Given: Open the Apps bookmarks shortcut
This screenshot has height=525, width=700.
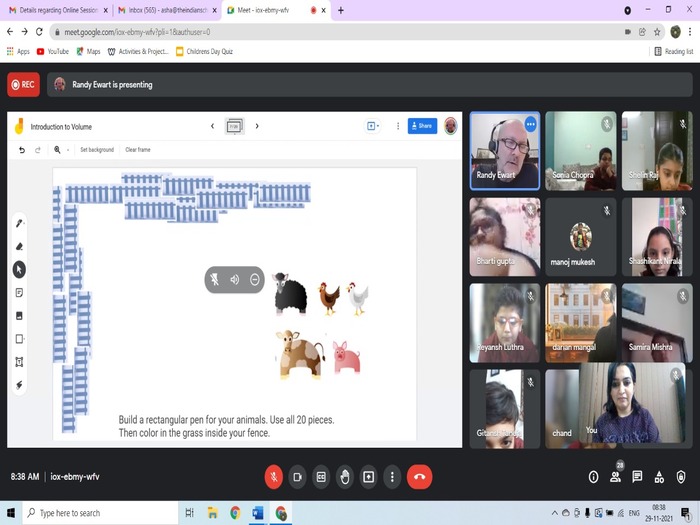Looking at the screenshot, I should click(18, 51).
